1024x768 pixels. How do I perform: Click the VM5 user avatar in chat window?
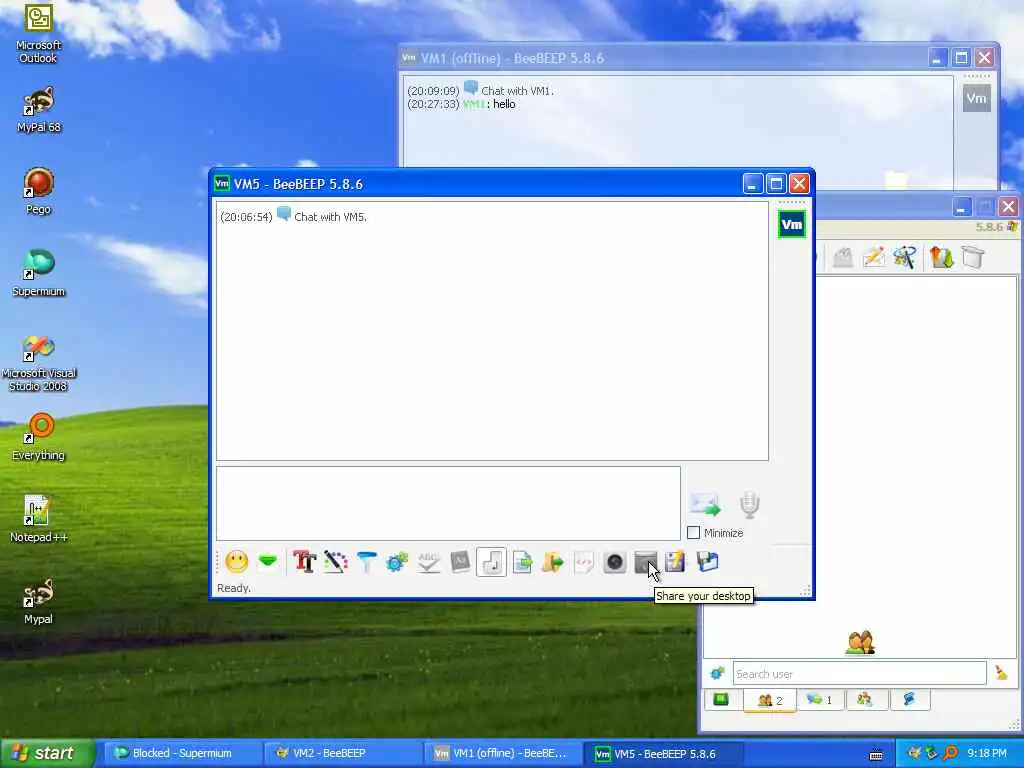[x=792, y=225]
